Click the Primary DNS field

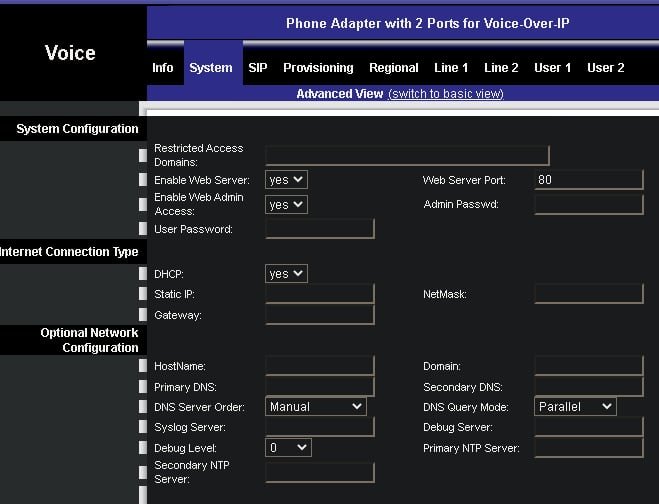[320, 387]
